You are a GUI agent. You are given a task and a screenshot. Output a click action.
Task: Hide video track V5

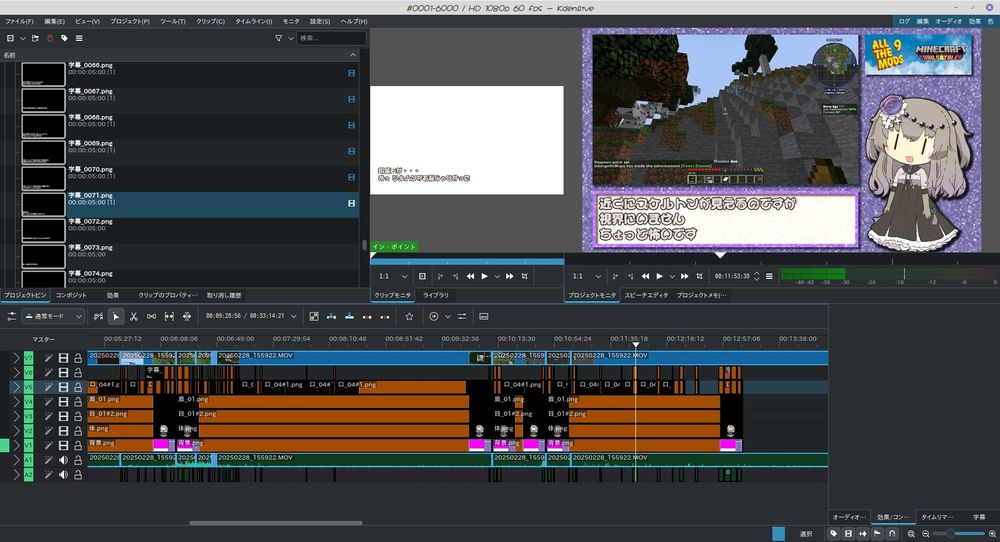[63, 386]
